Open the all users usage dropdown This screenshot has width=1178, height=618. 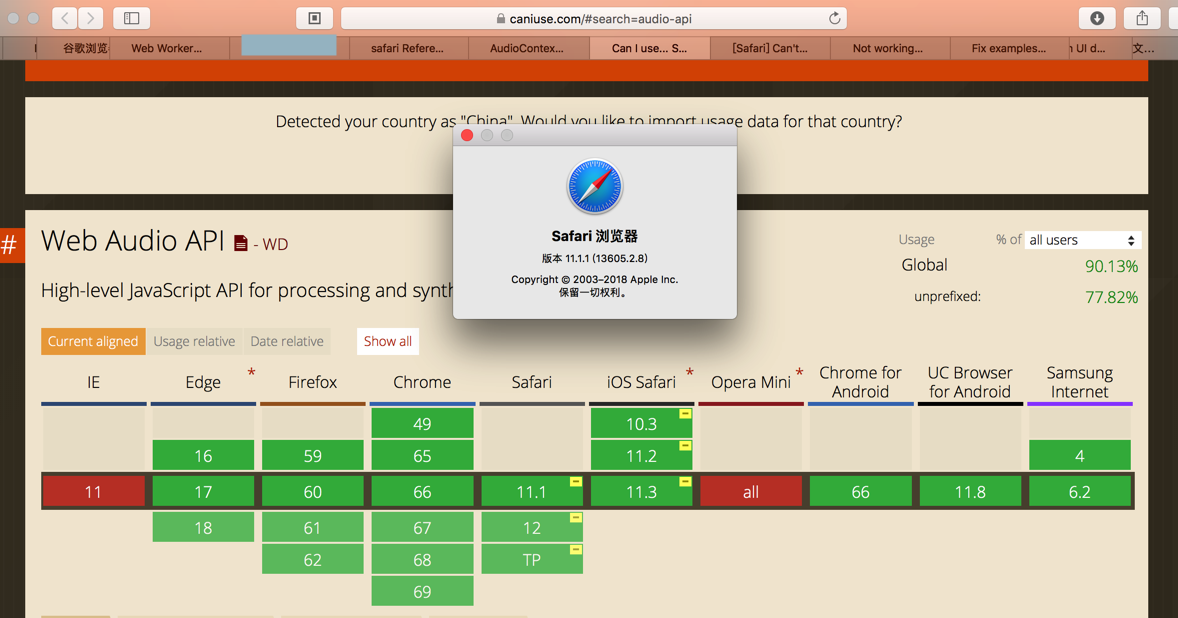pyautogui.click(x=1083, y=240)
